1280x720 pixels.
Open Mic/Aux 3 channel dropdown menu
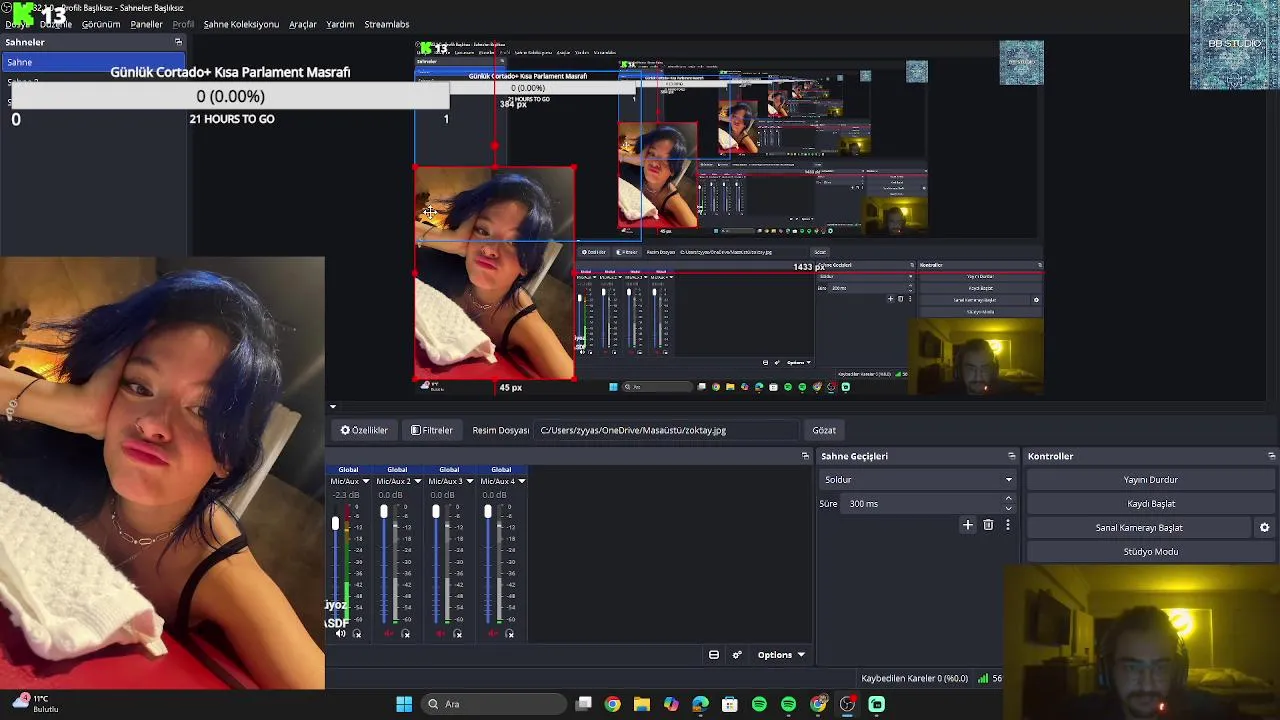pyautogui.click(x=469, y=481)
